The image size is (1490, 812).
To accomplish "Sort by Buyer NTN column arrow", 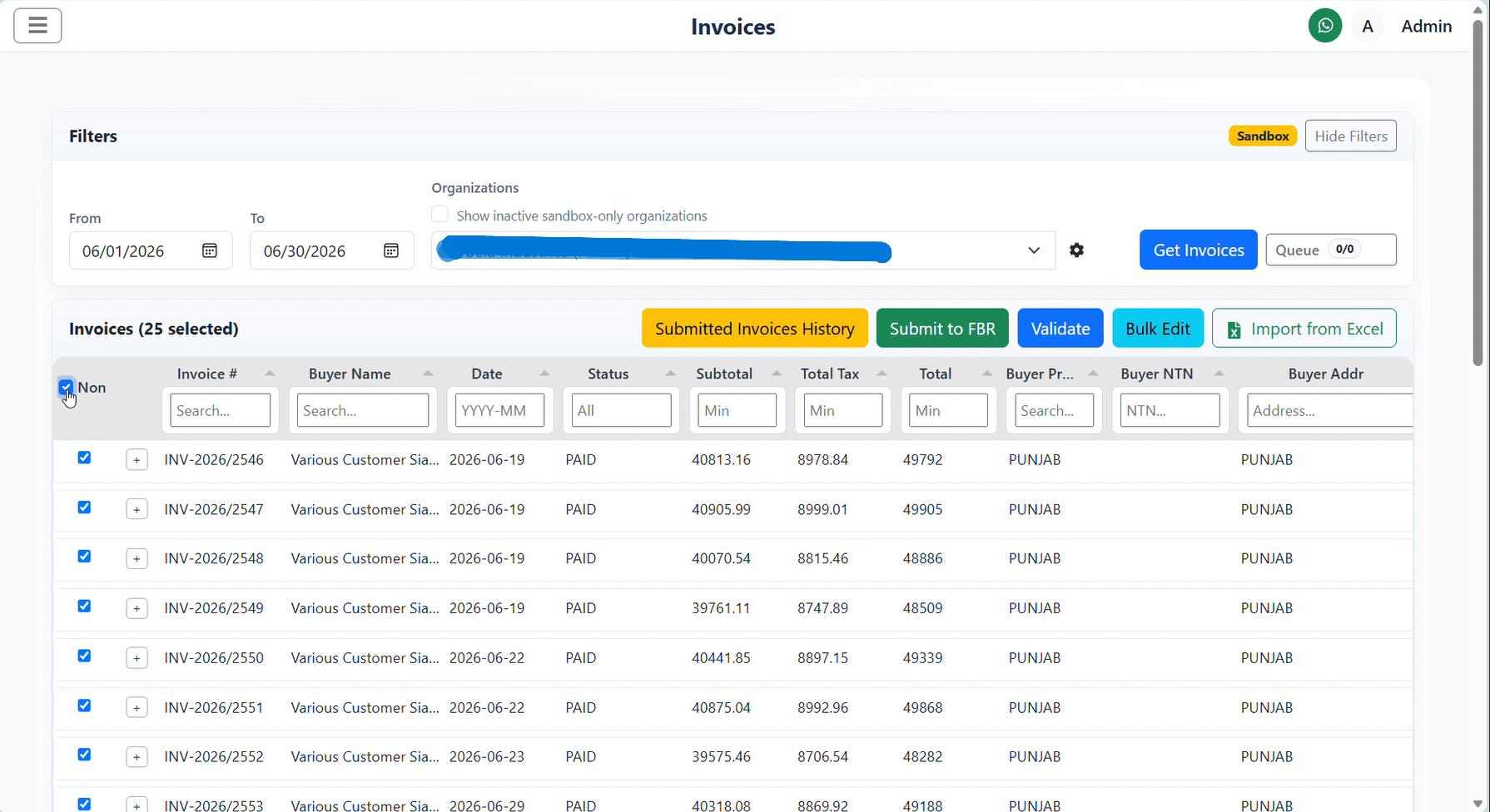I will tap(1219, 374).
